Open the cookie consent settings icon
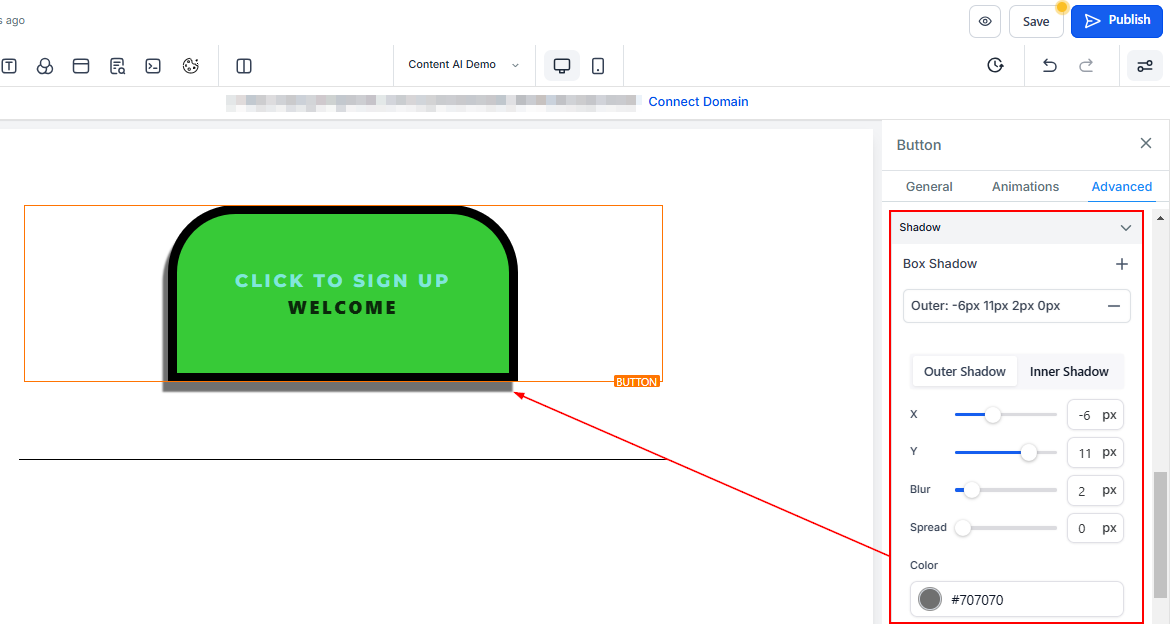Viewport: 1170px width, 624px height. click(x=191, y=66)
